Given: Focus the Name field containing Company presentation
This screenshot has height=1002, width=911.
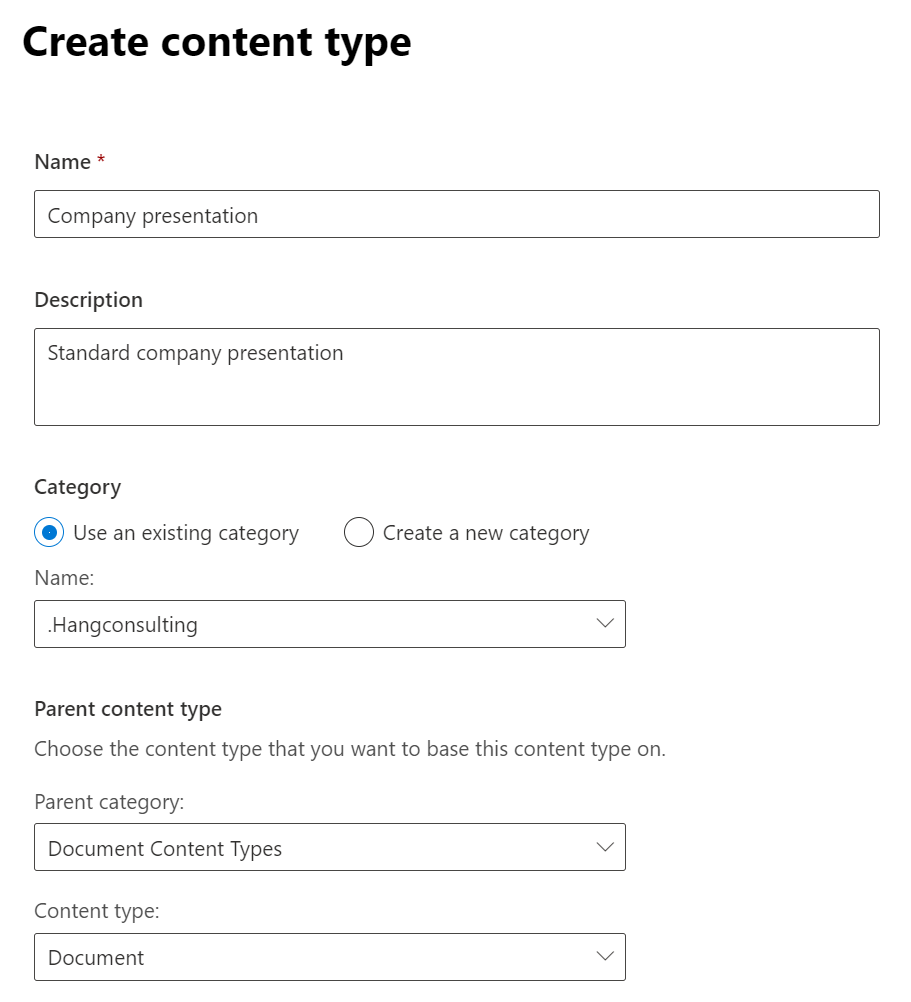Looking at the screenshot, I should tap(457, 214).
